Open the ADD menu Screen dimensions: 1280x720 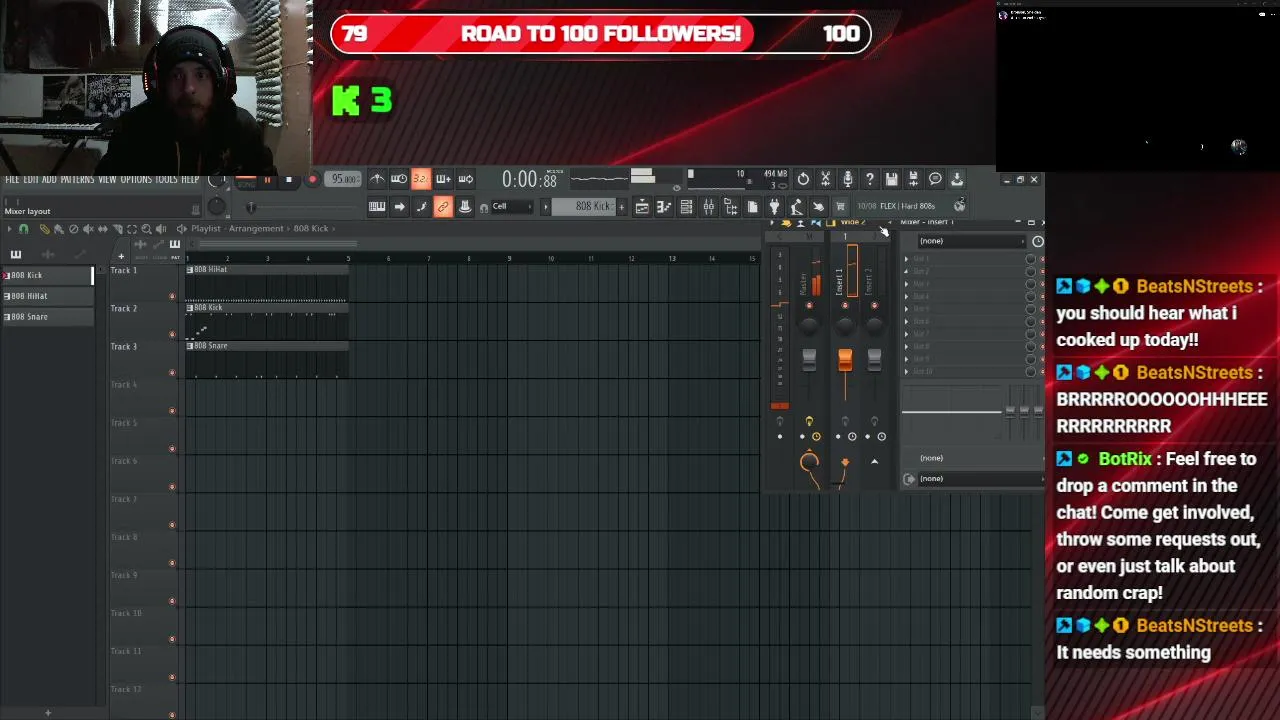coord(49,179)
